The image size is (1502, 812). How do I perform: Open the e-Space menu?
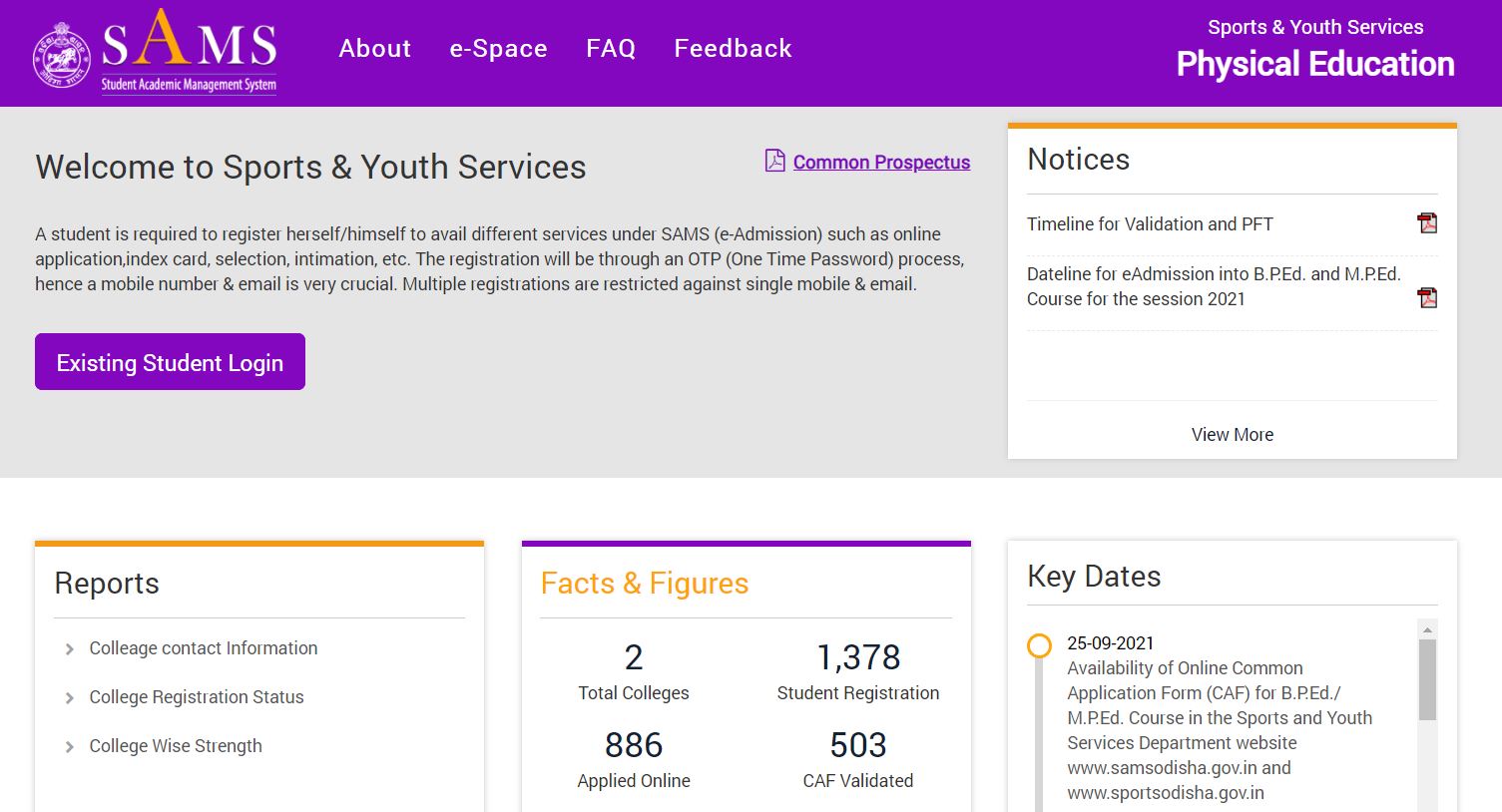pos(498,48)
